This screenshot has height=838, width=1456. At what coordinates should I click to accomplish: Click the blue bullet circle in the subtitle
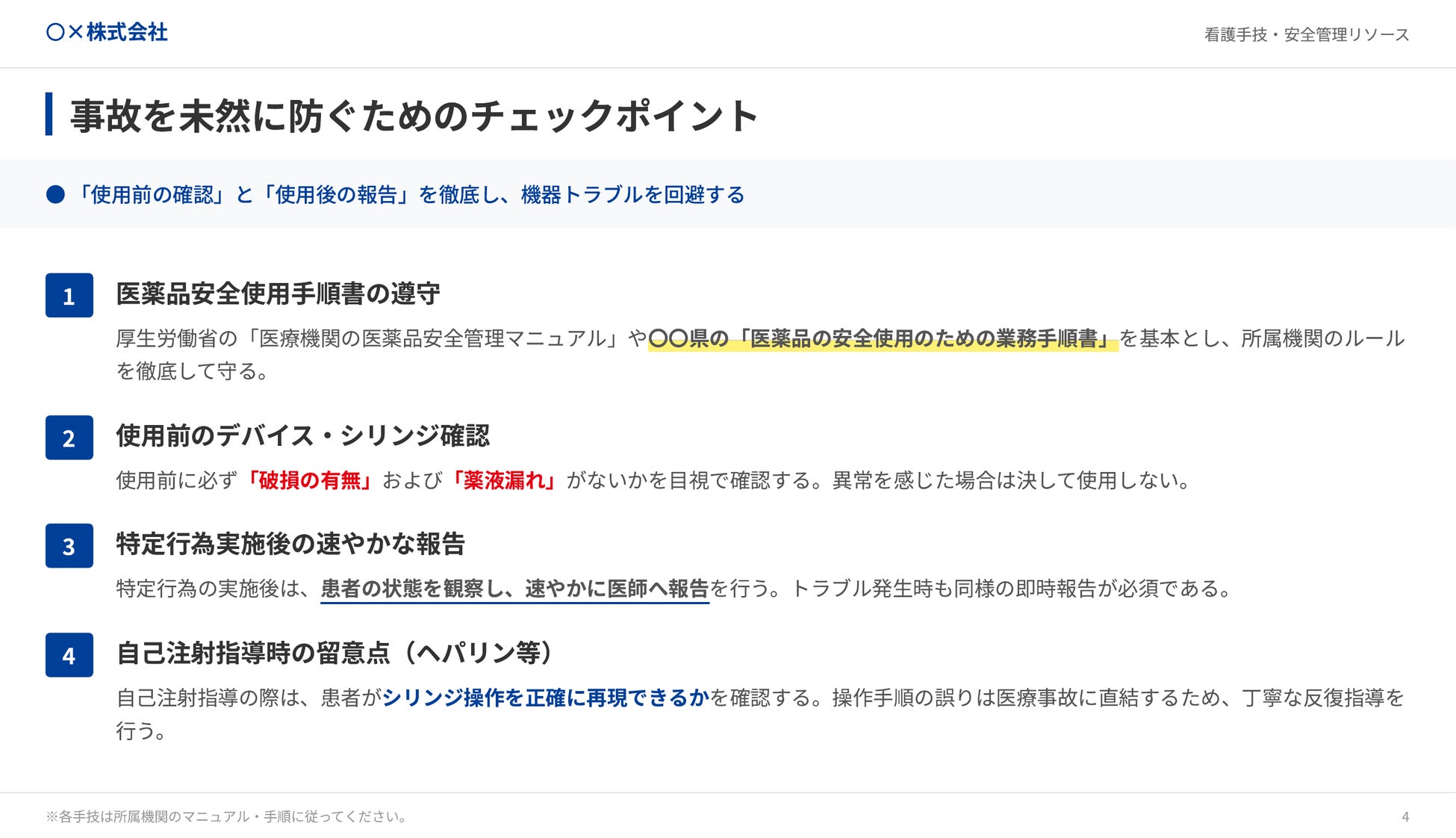click(x=55, y=195)
